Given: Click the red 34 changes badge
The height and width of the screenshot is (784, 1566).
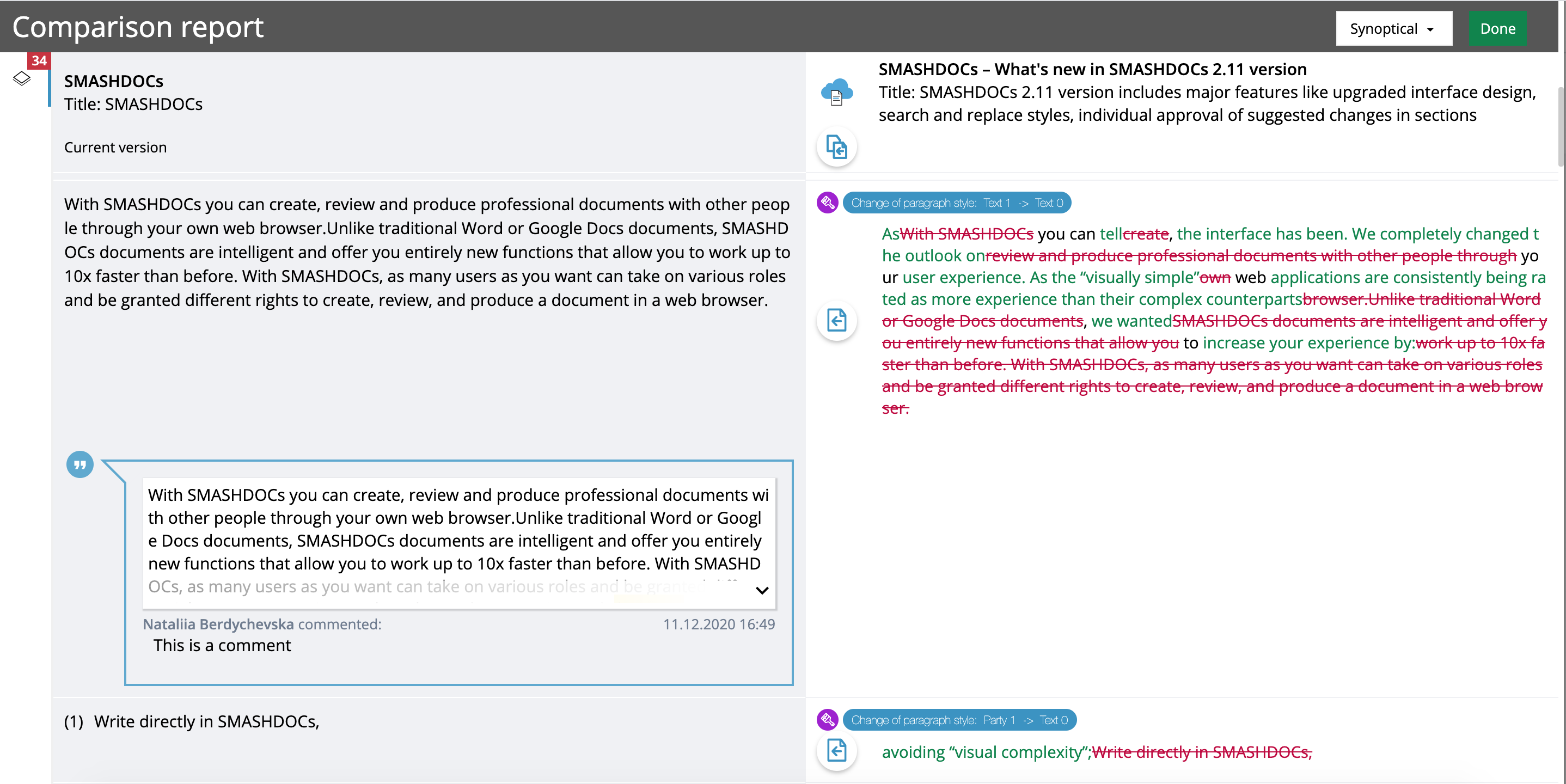Looking at the screenshot, I should [x=39, y=60].
